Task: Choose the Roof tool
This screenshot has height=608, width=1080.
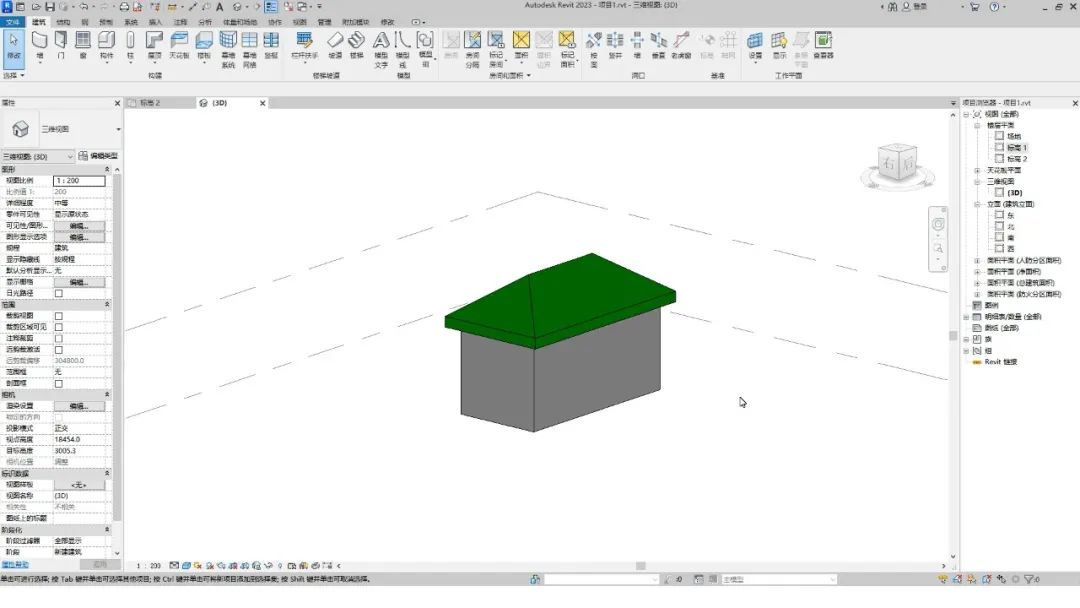Action: click(154, 44)
